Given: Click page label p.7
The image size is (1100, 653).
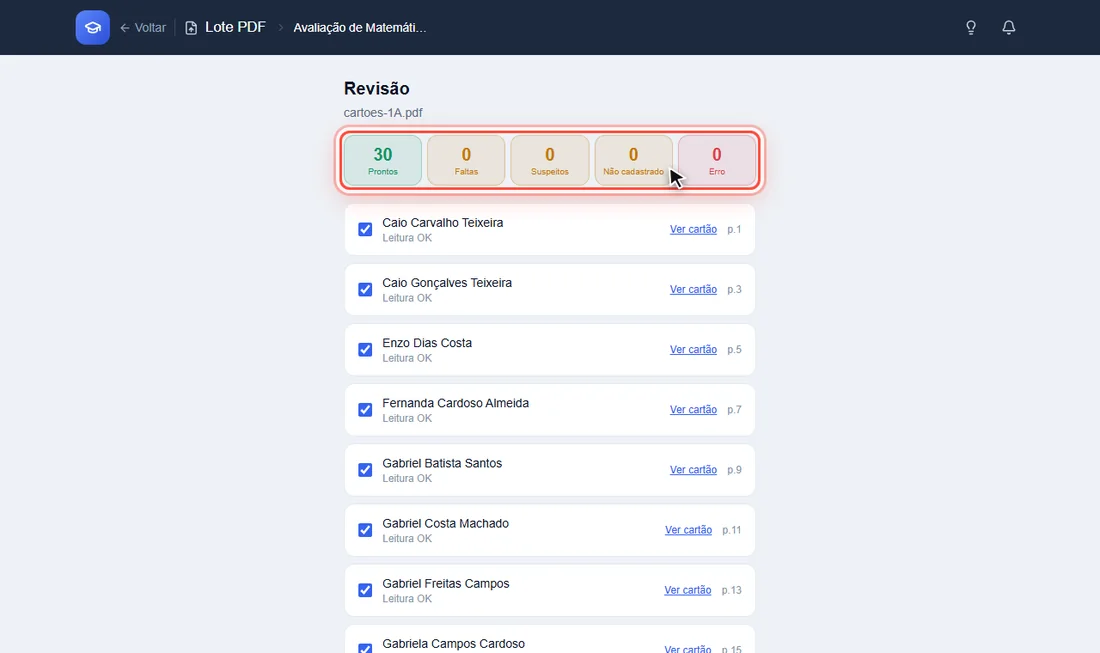Looking at the screenshot, I should [734, 410].
